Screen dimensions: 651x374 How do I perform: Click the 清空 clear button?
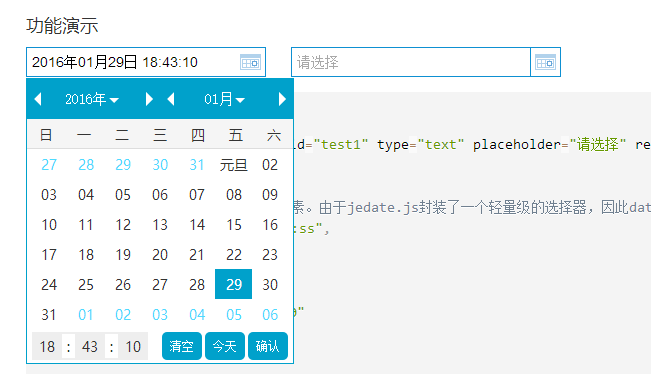click(181, 346)
